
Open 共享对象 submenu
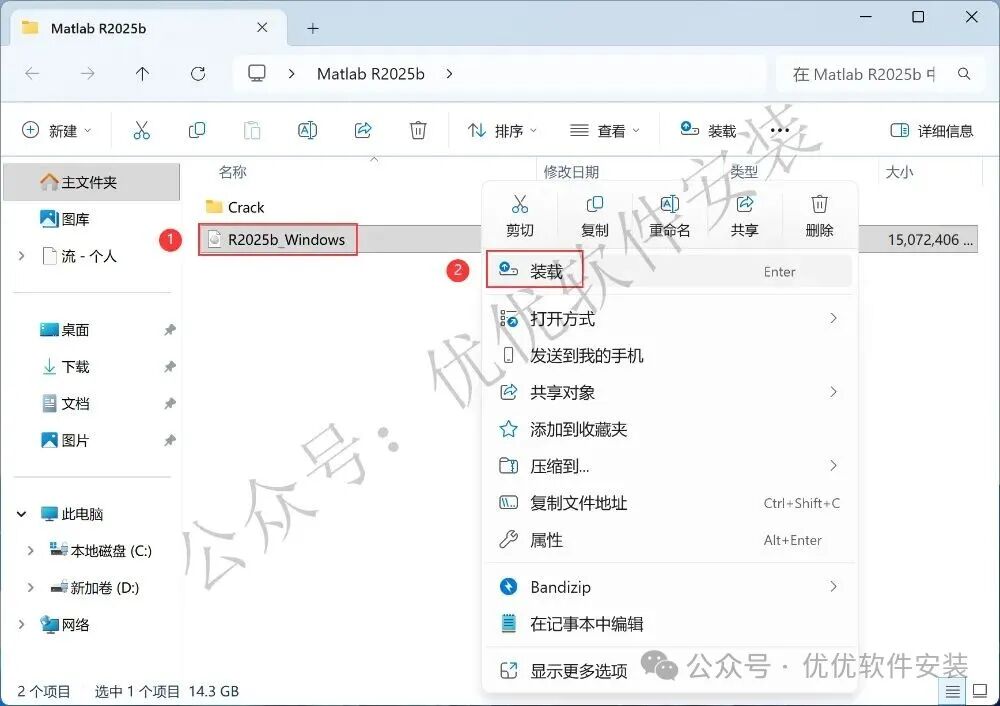coord(669,392)
